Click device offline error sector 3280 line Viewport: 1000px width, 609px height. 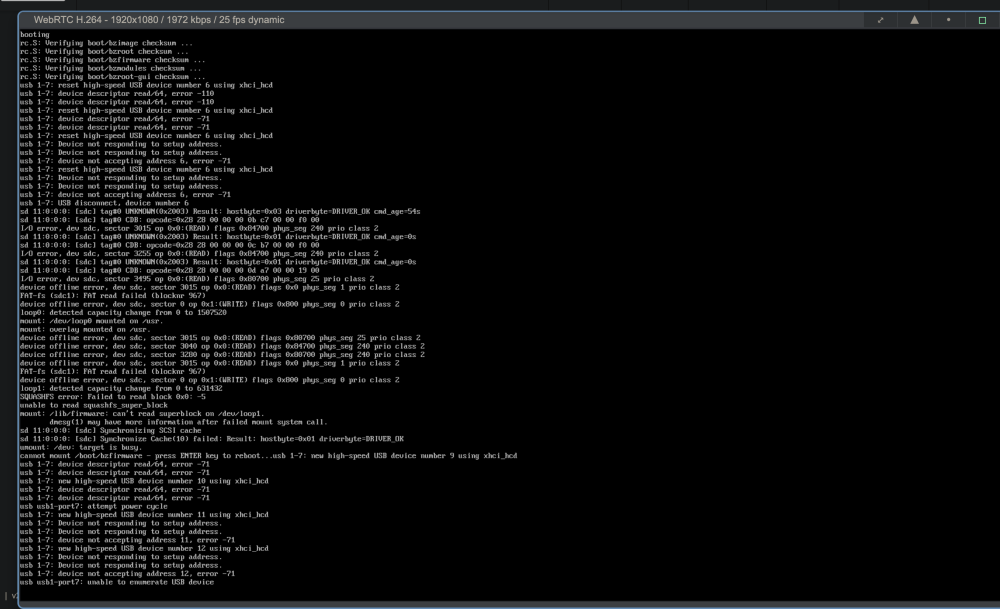coord(222,355)
